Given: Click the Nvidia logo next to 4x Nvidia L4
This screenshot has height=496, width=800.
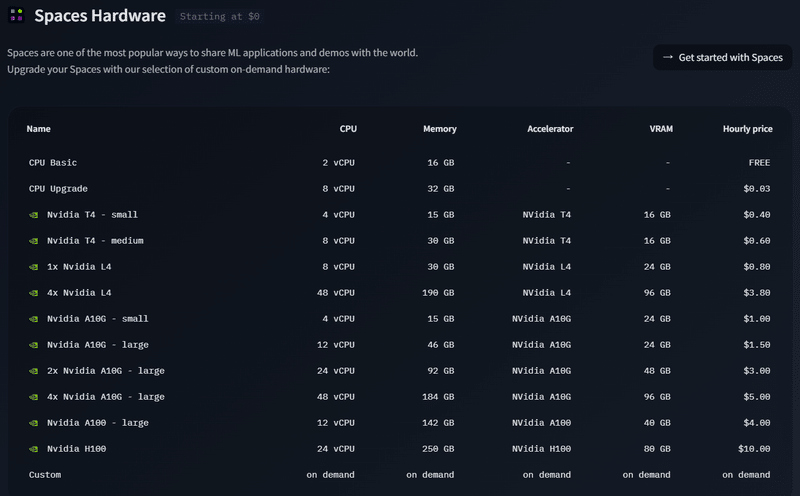Looking at the screenshot, I should point(33,293).
